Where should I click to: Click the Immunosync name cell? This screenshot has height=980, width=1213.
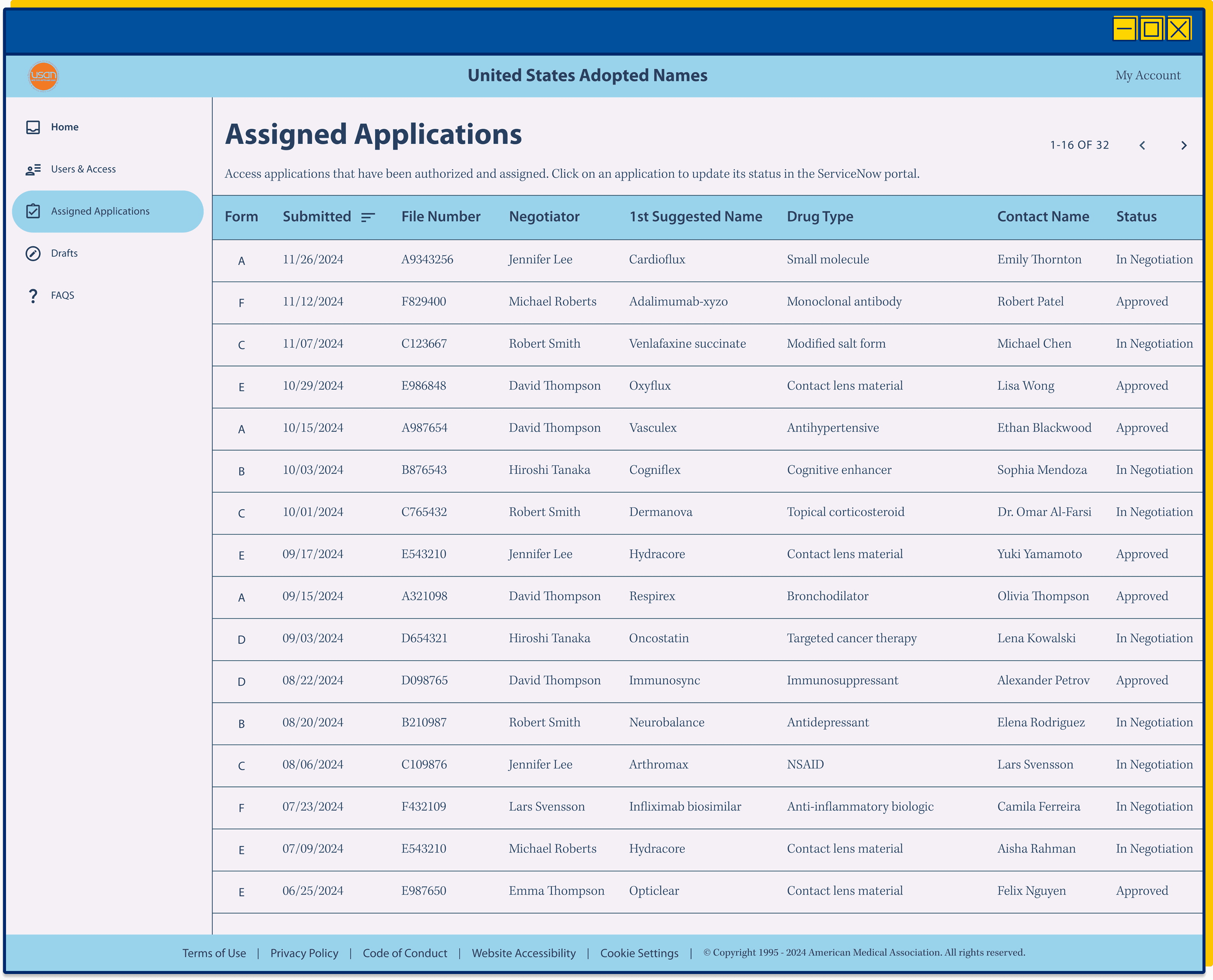point(664,681)
